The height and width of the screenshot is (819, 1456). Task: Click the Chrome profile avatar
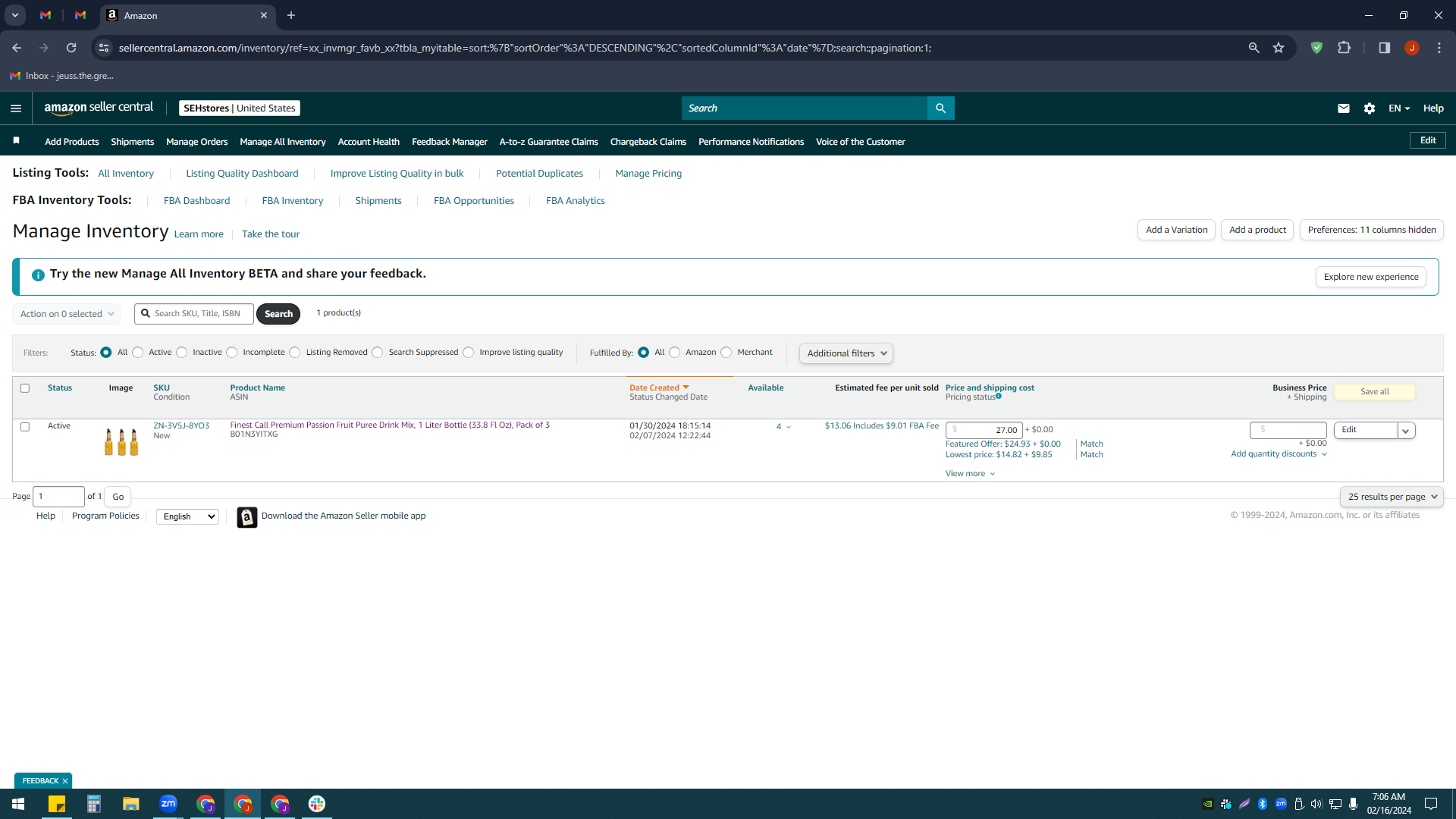pos(1411,48)
